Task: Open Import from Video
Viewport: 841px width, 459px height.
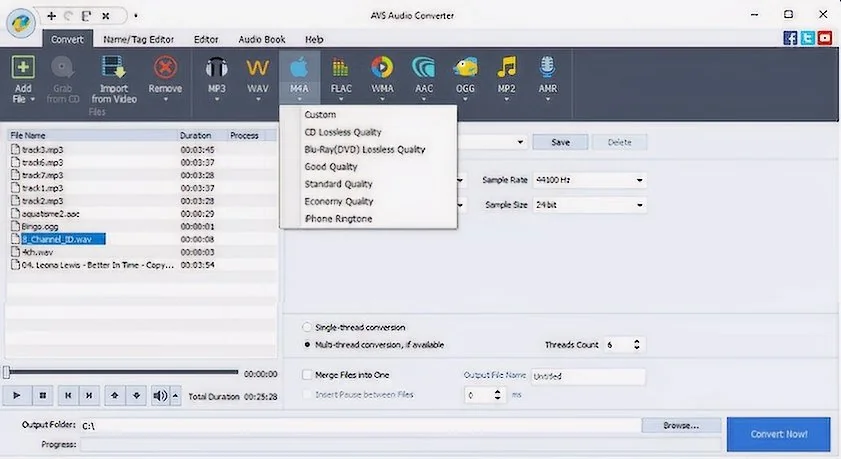Action: (x=114, y=80)
